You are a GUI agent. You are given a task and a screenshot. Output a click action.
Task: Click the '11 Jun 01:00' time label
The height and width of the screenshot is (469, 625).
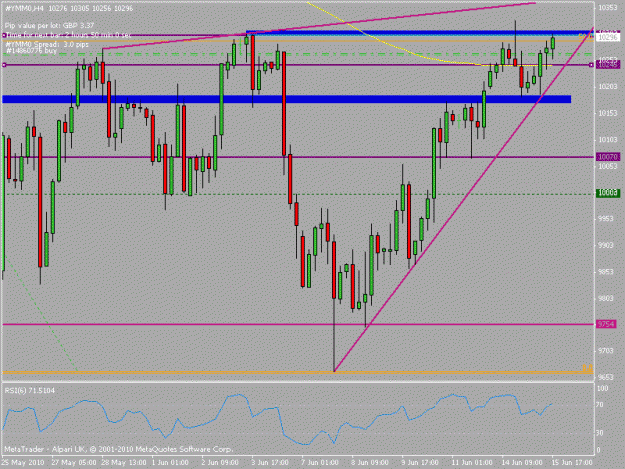472,463
